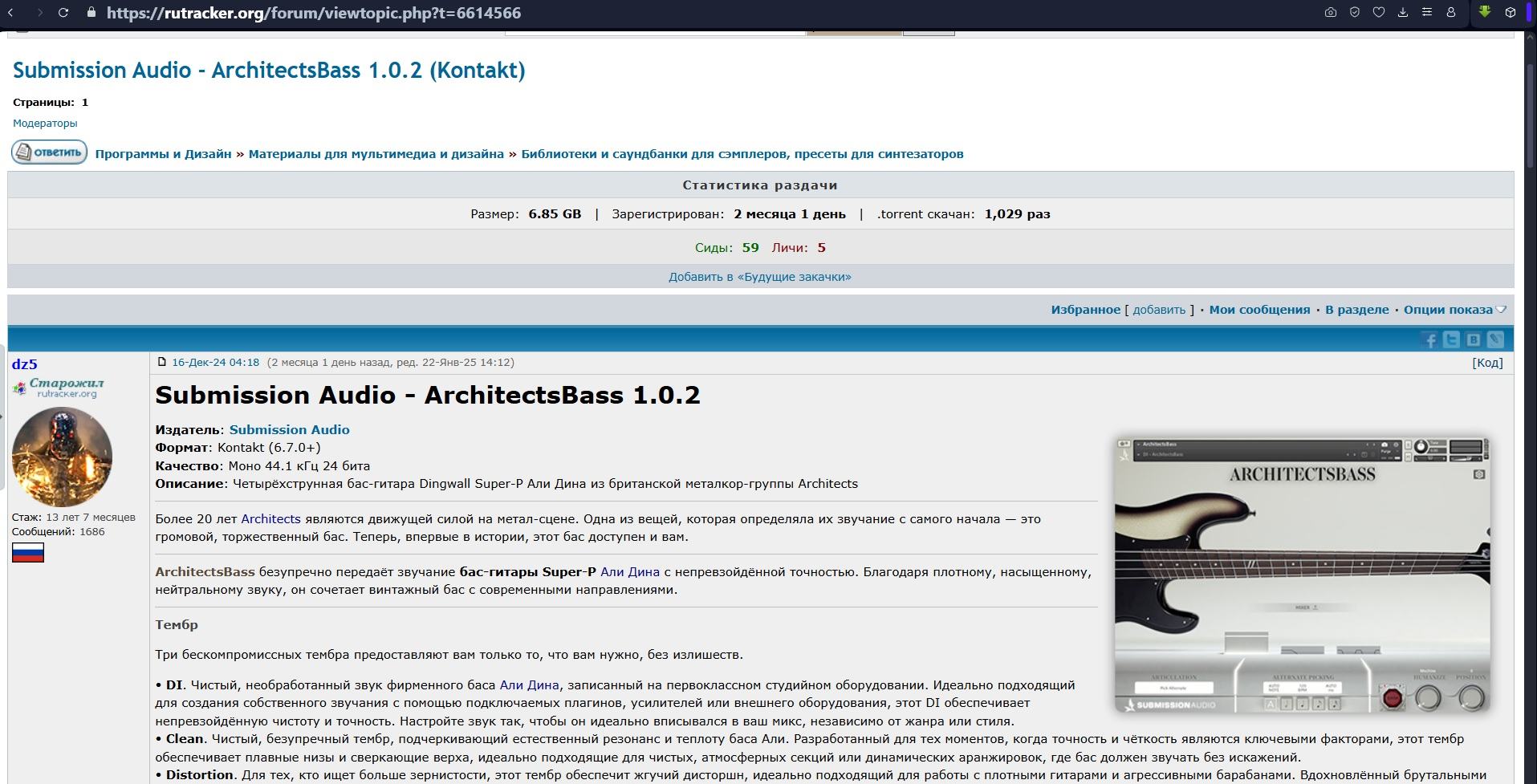Click the Ответить reply button
The width and height of the screenshot is (1537, 784).
tap(49, 152)
